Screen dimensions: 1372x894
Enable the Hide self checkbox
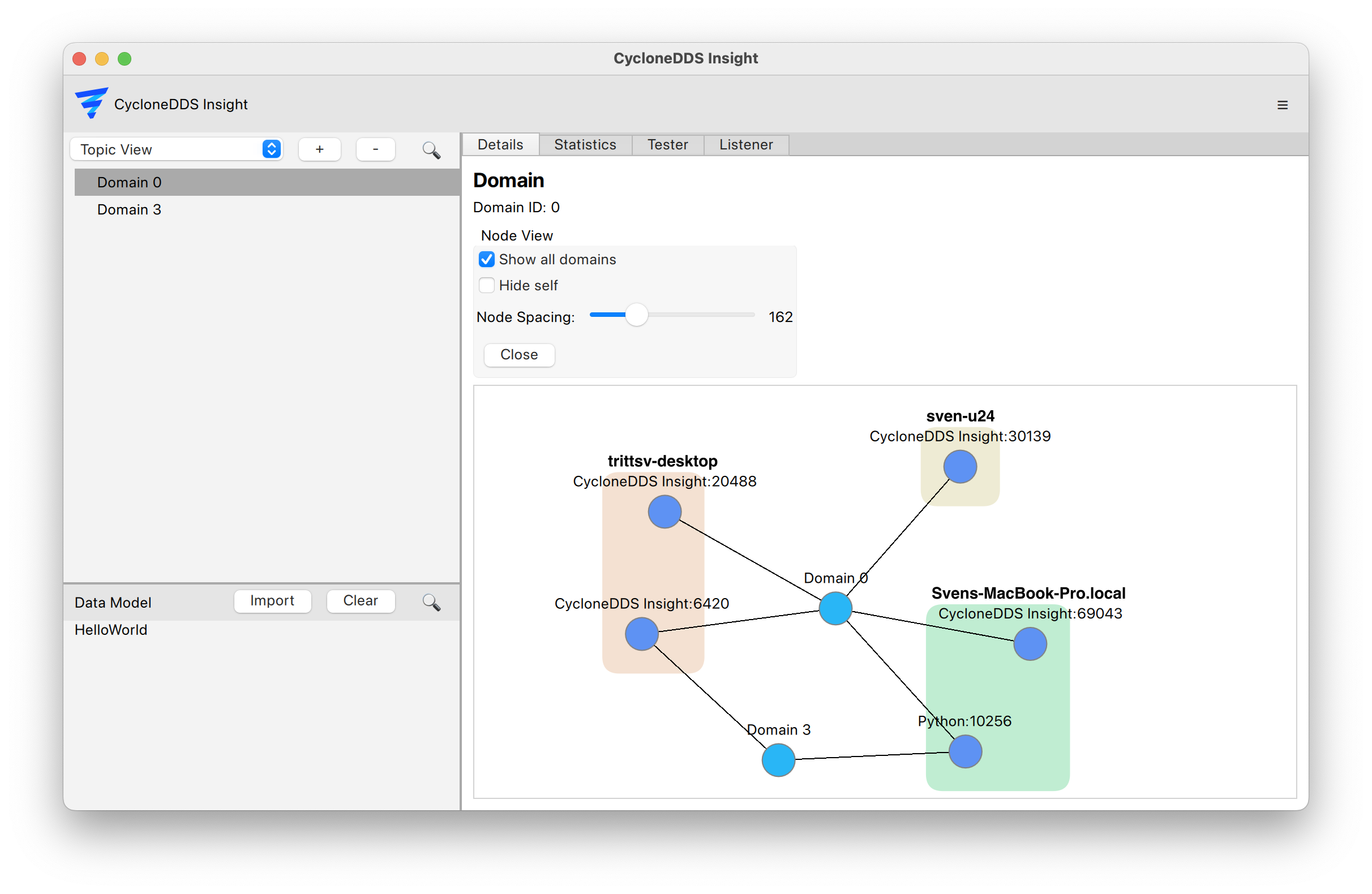pyautogui.click(x=487, y=285)
